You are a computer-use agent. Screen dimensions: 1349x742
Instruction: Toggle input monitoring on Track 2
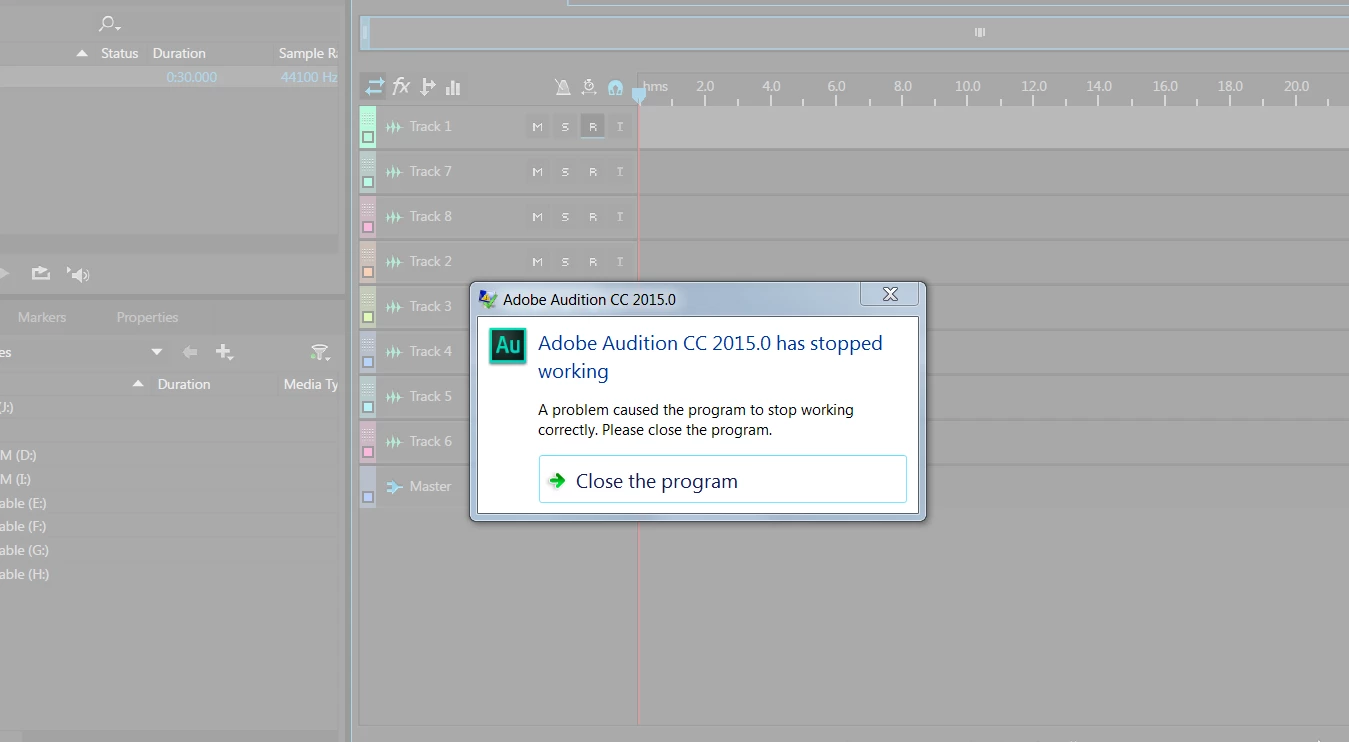point(620,262)
